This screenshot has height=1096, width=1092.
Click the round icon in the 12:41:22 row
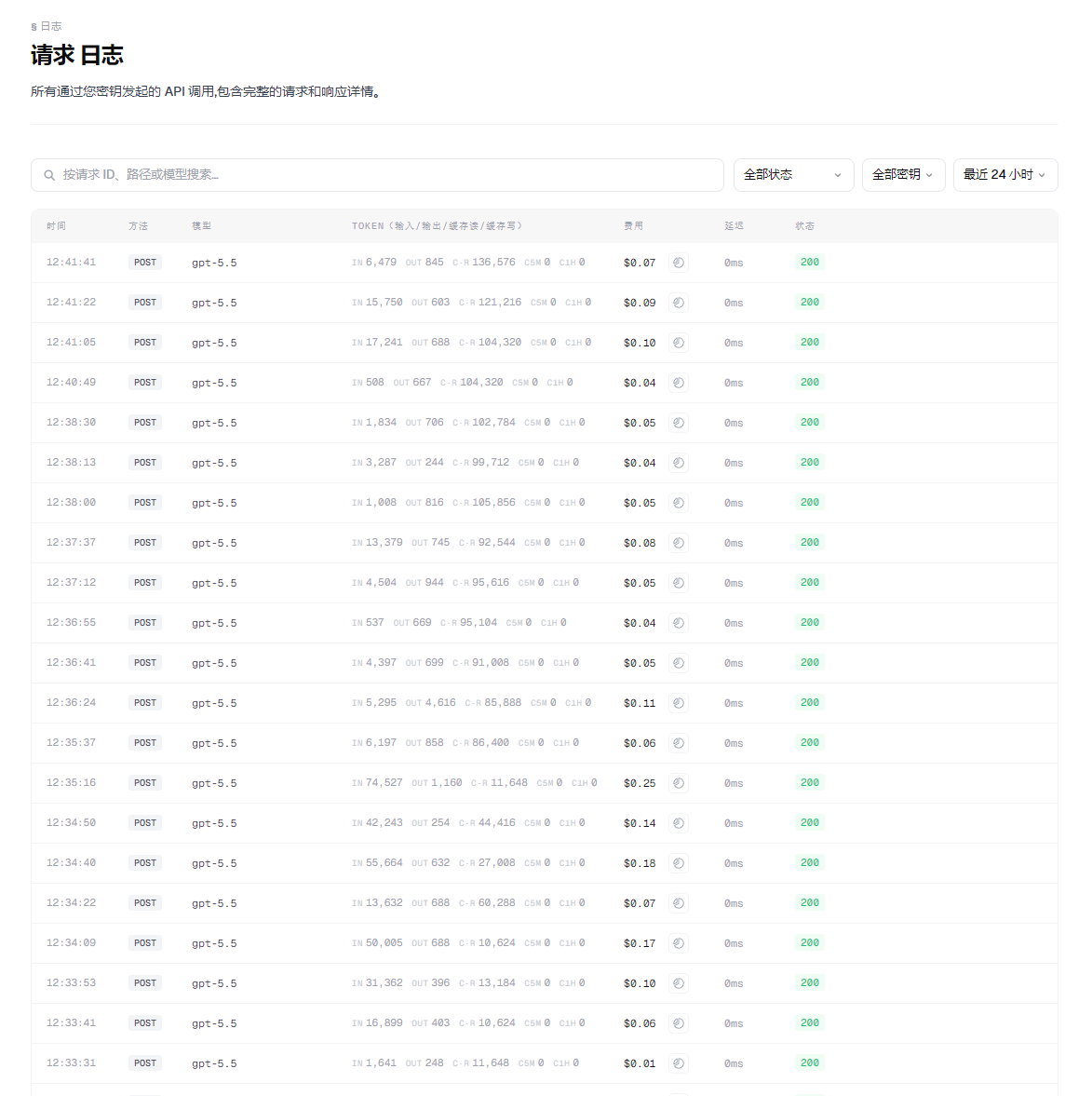click(679, 303)
